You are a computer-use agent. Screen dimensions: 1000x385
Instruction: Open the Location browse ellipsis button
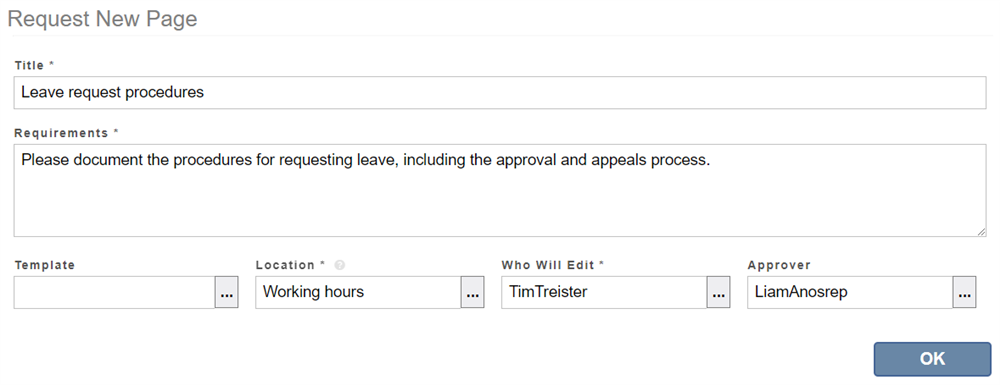[x=473, y=293]
